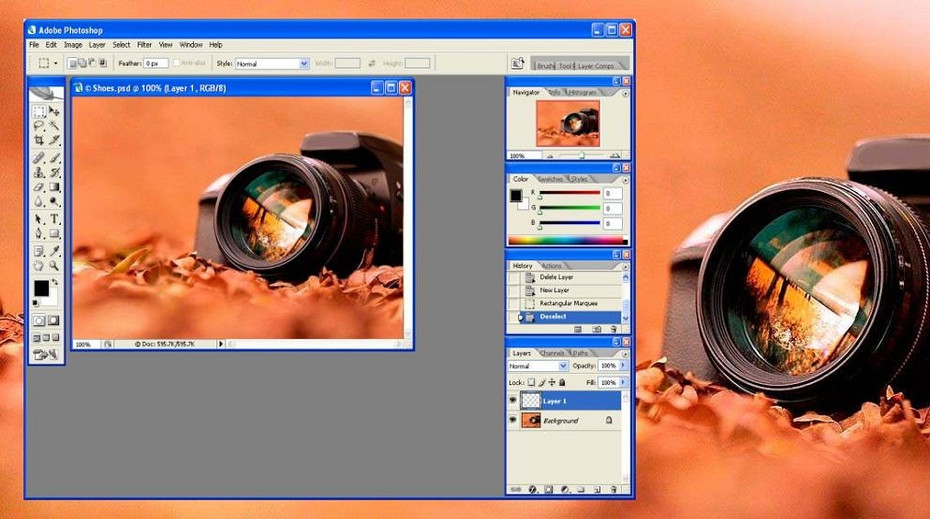Click the Feather input field
This screenshot has height=519, width=930.
155,63
